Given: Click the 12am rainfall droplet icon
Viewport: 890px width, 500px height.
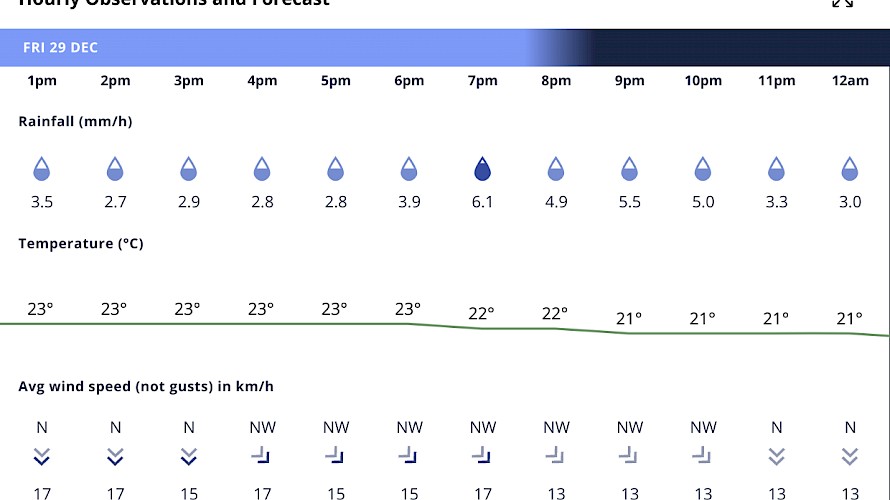Looking at the screenshot, I should pyautogui.click(x=850, y=169).
